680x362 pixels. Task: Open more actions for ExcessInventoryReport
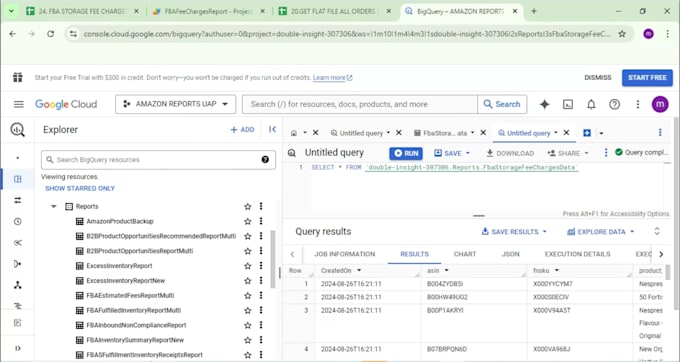pyautogui.click(x=261, y=266)
